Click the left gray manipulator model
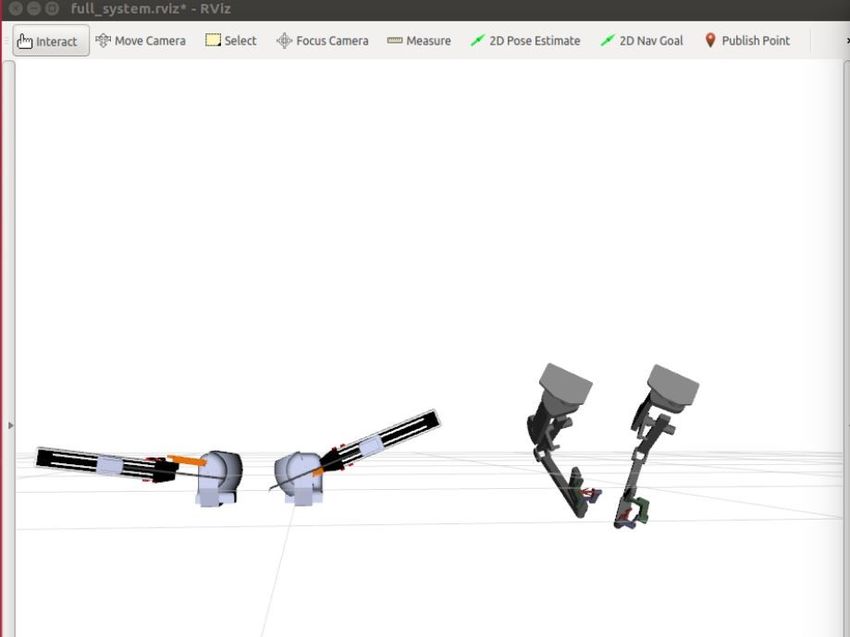Viewport: 850px width, 637px height. (564, 440)
